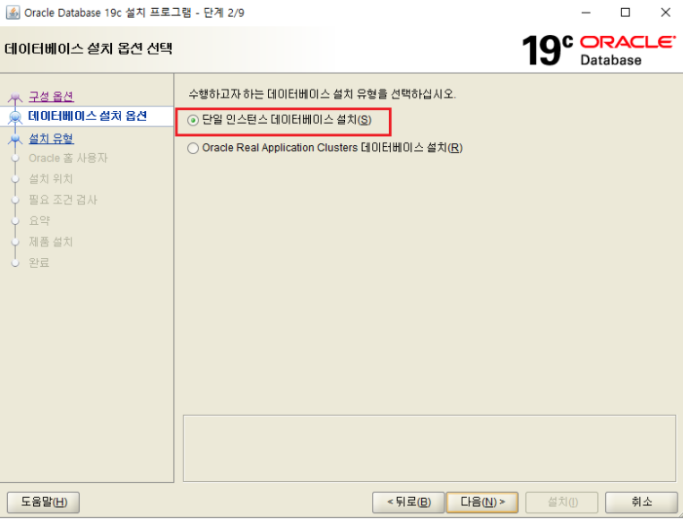Click the step dot beside 필요 조건 검사
The height and width of the screenshot is (519, 683).
click(x=15, y=200)
